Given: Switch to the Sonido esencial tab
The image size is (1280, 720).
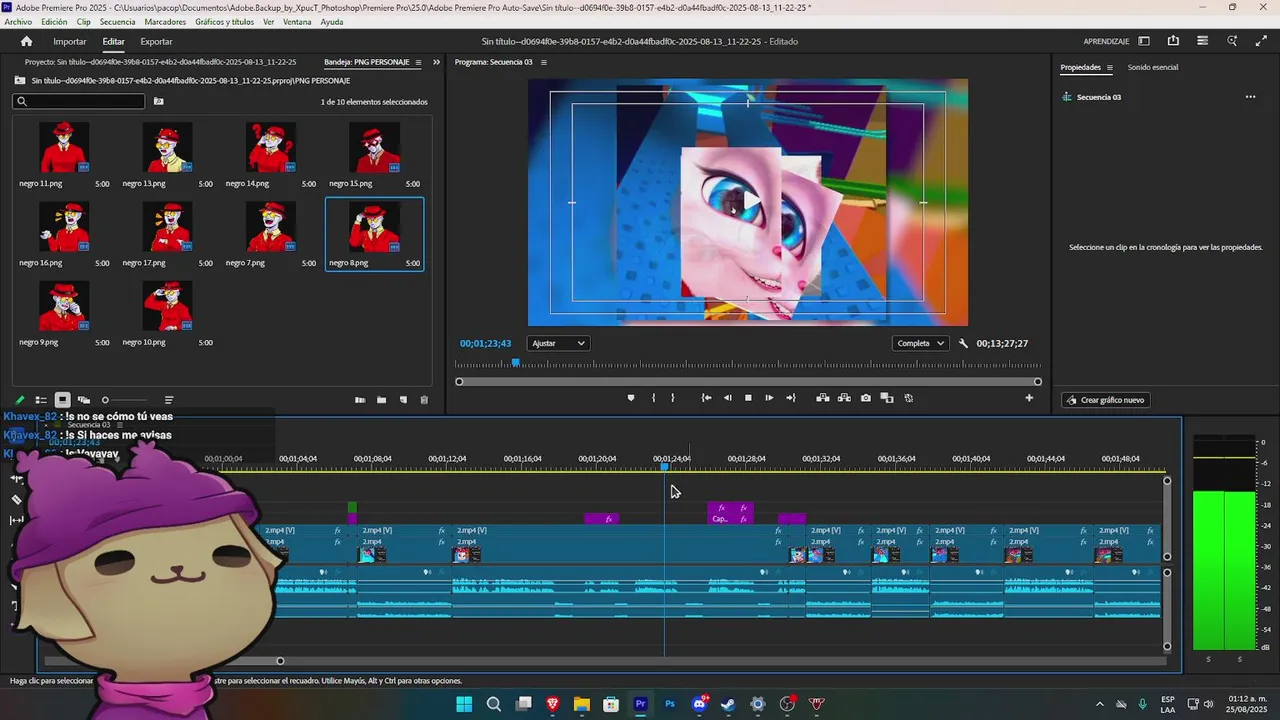Looking at the screenshot, I should pyautogui.click(x=1153, y=67).
